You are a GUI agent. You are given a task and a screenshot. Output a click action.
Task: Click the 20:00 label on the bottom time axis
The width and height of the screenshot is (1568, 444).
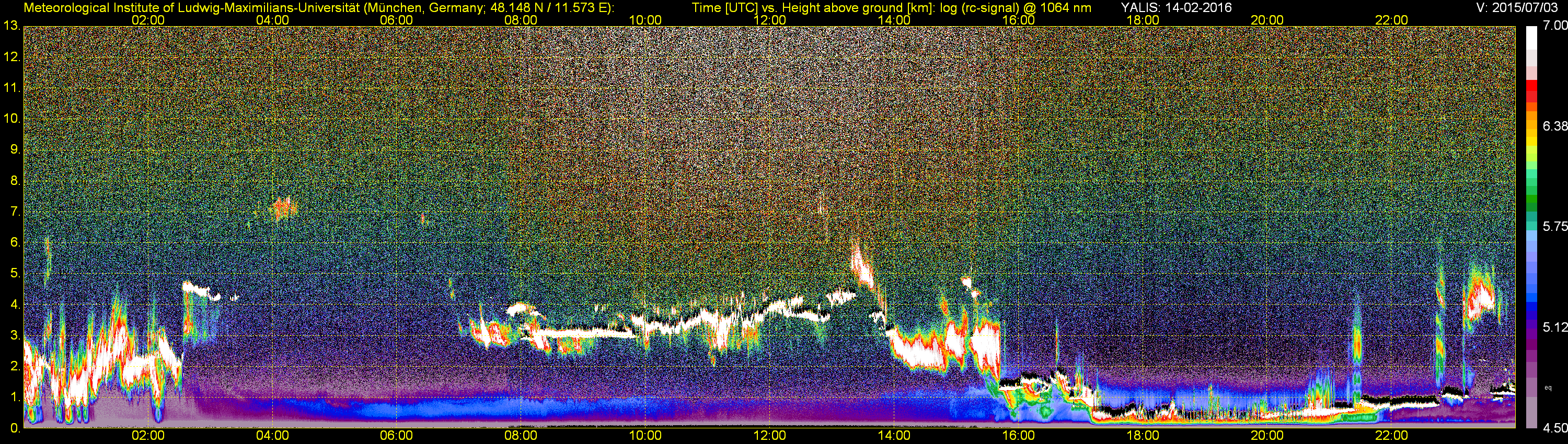pyautogui.click(x=1267, y=436)
